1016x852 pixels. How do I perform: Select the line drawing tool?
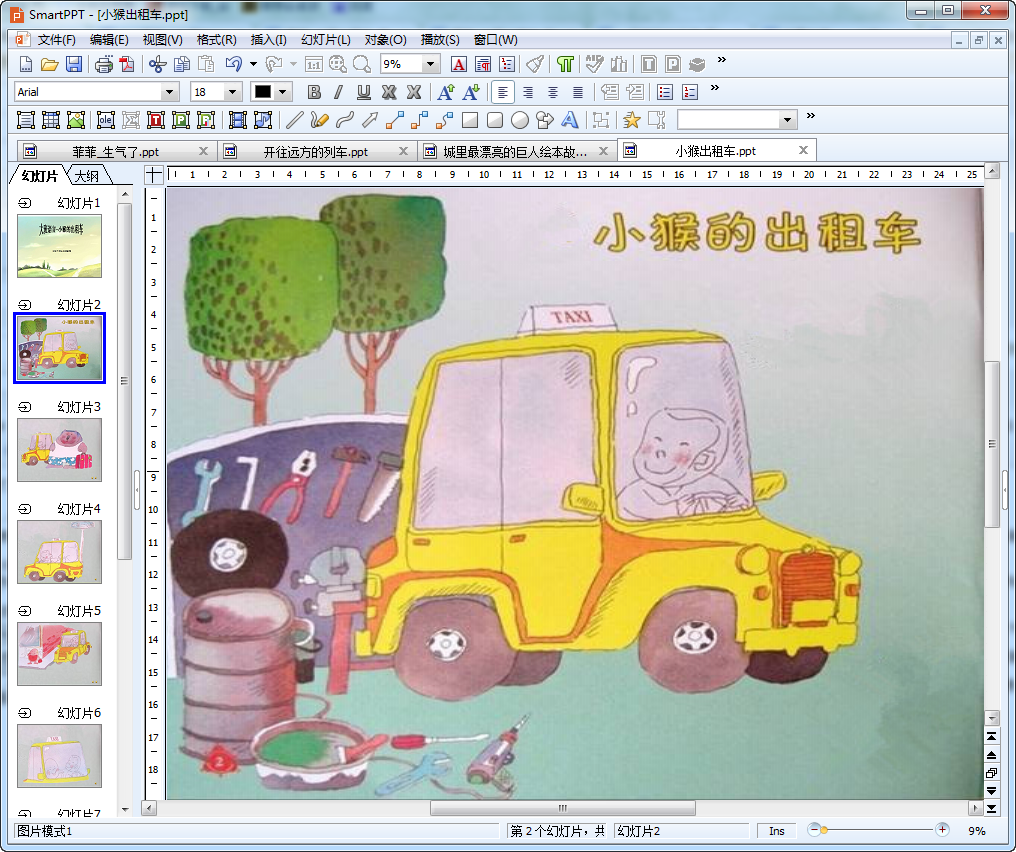click(x=295, y=120)
